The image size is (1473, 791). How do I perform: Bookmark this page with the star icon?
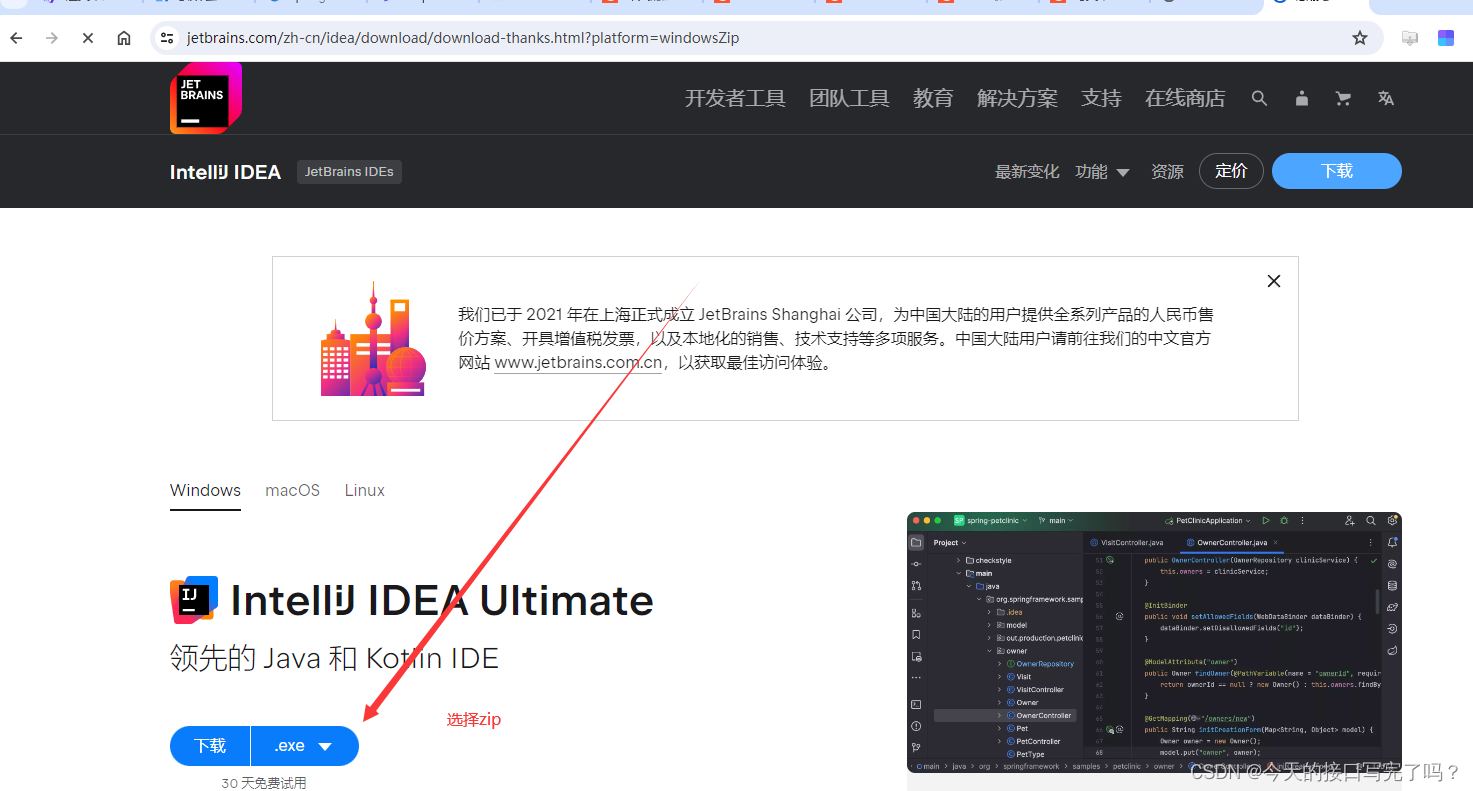1360,38
